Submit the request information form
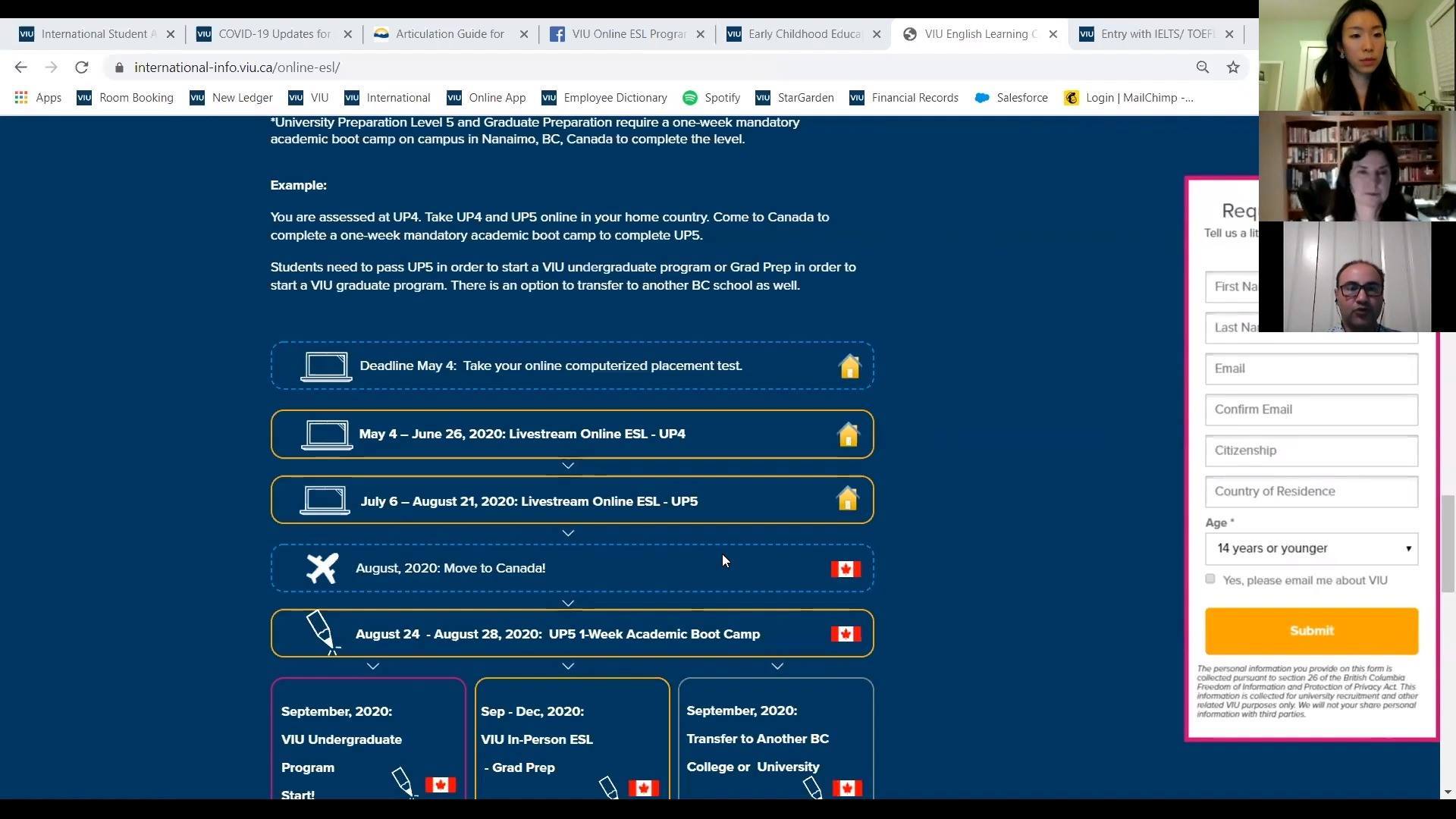 click(1311, 631)
